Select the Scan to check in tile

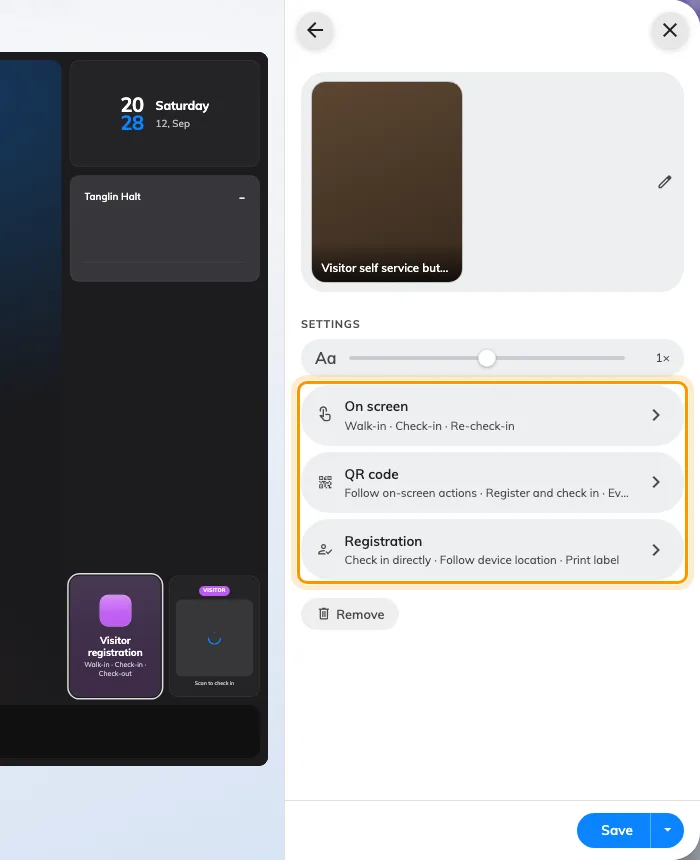[214, 636]
